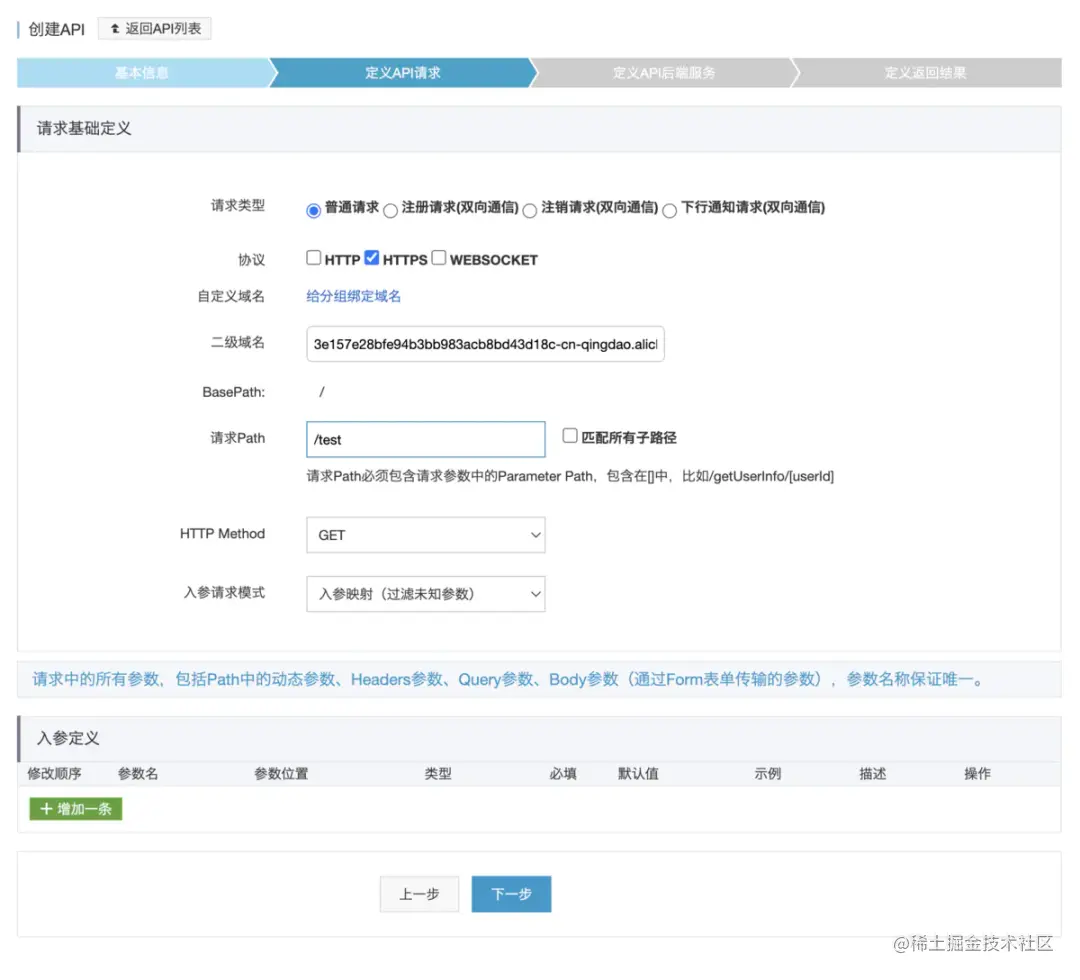The height and width of the screenshot is (980, 1080).
Task: Click the 上一步 button
Action: click(419, 894)
